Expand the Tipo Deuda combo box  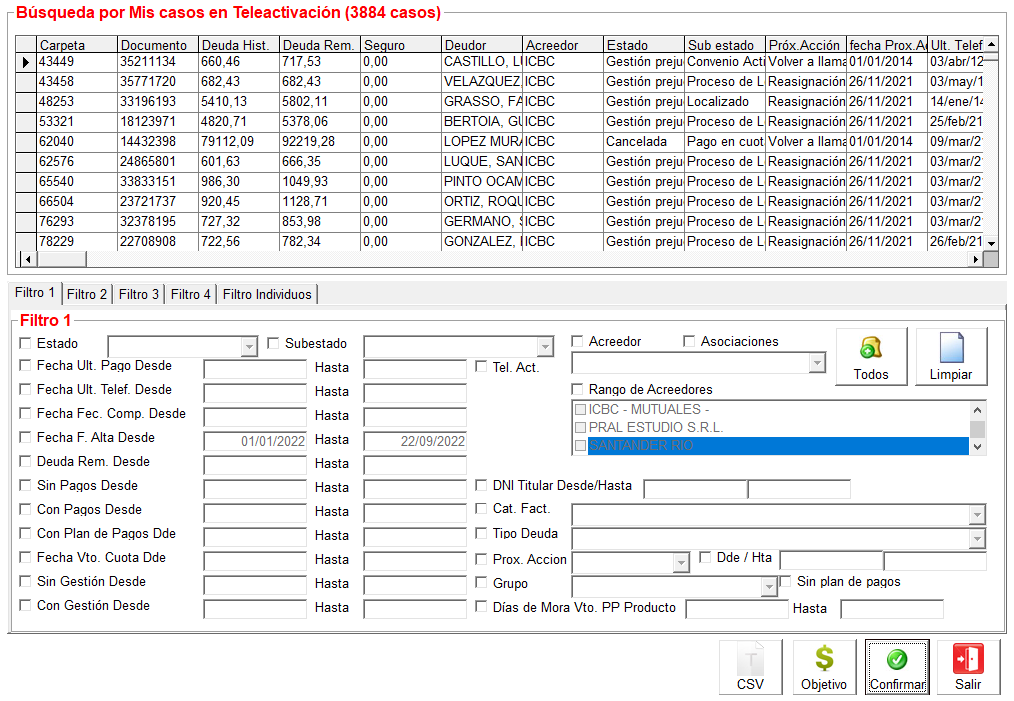point(977,539)
